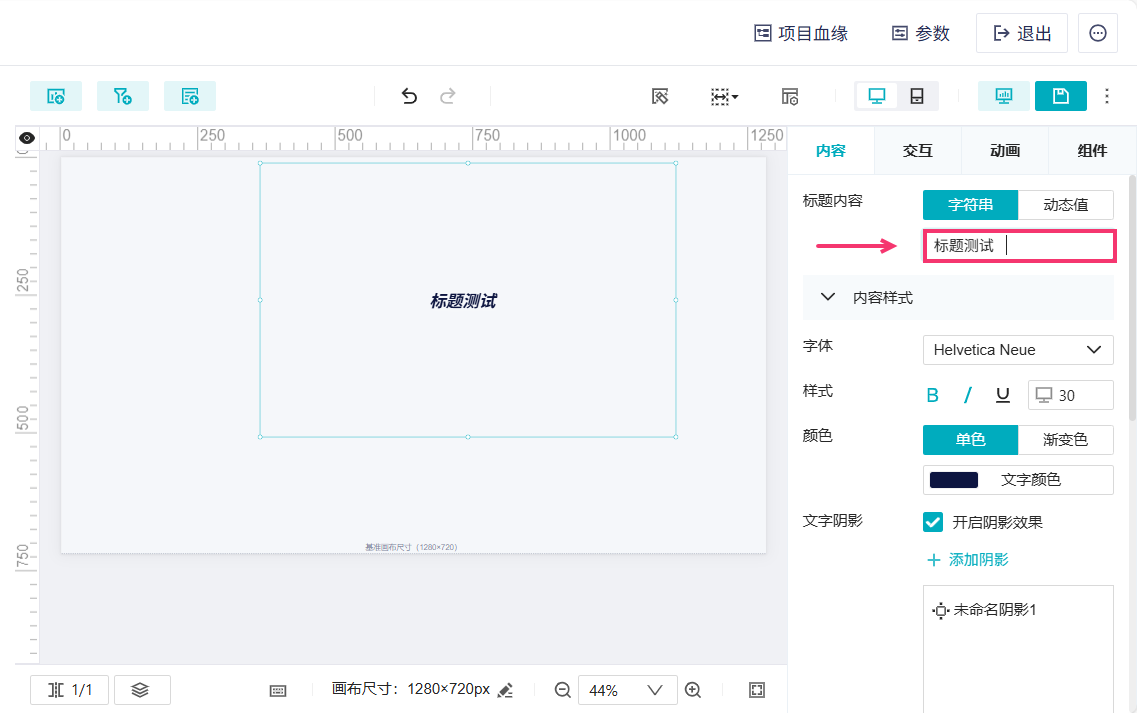Save the dashboard
1137x713 pixels.
(x=1060, y=96)
